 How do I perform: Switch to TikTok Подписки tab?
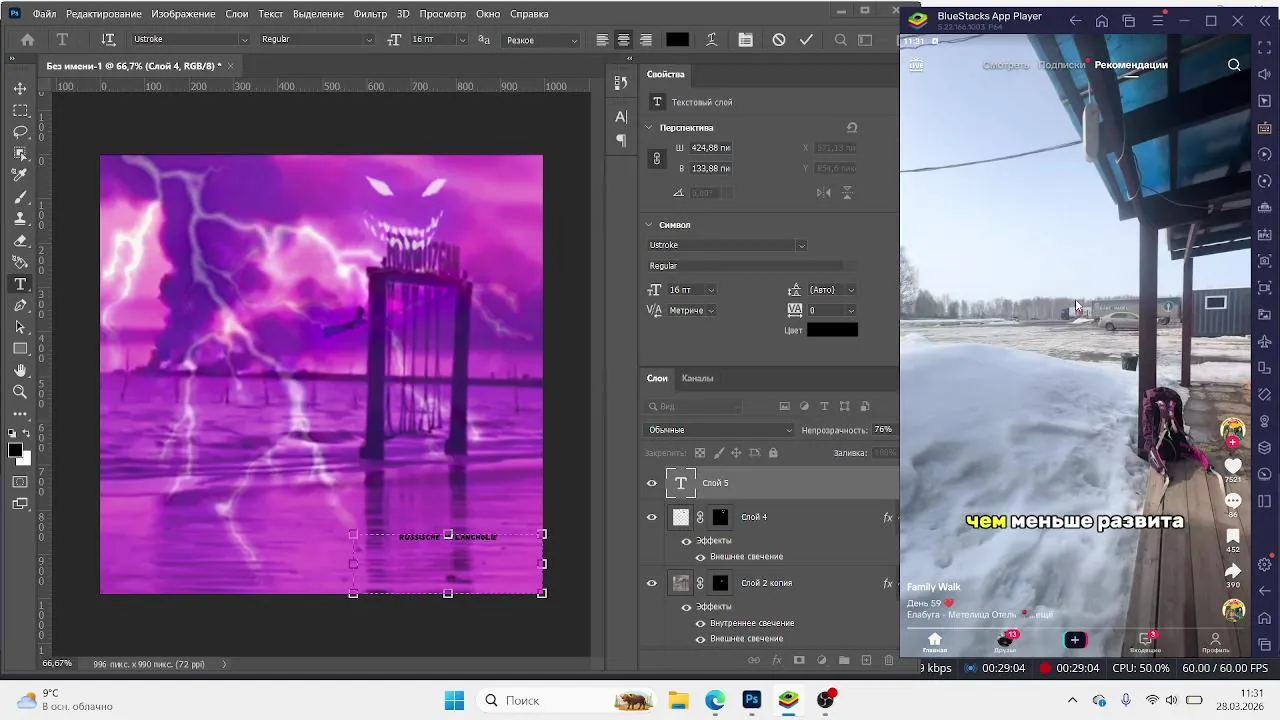1061,65
